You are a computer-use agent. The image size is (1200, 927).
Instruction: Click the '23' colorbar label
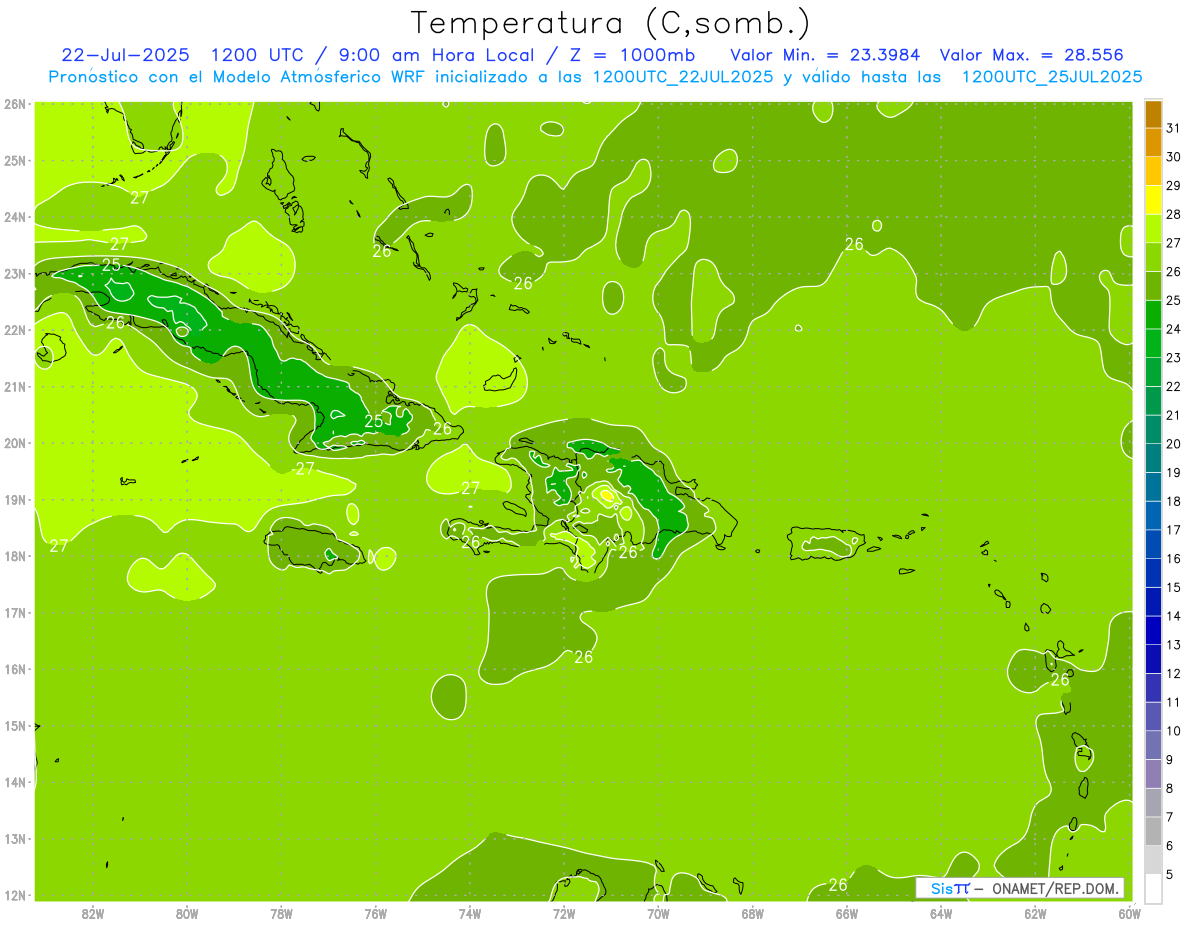1174,357
